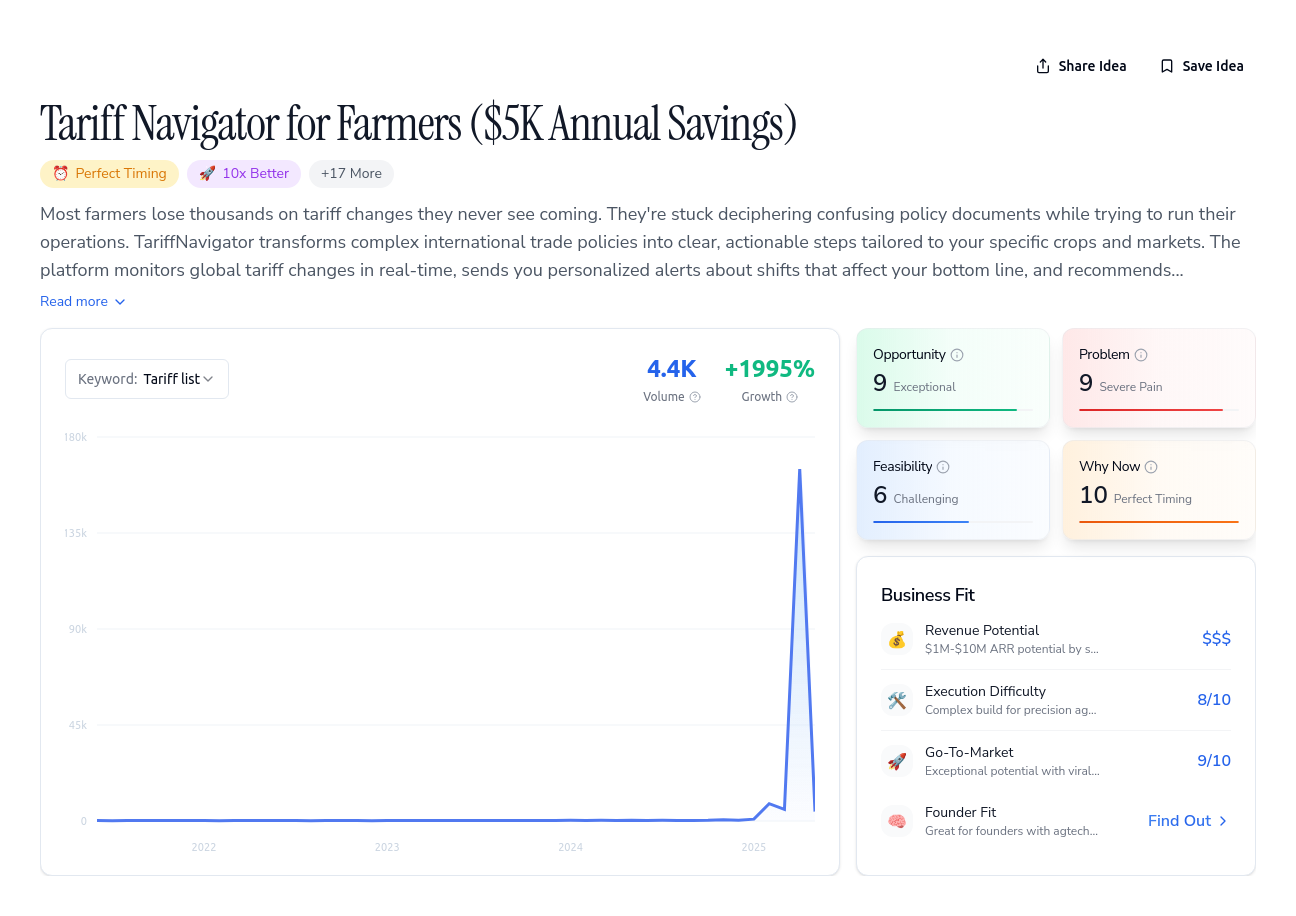Click info icon next to Opportunity

tap(957, 355)
